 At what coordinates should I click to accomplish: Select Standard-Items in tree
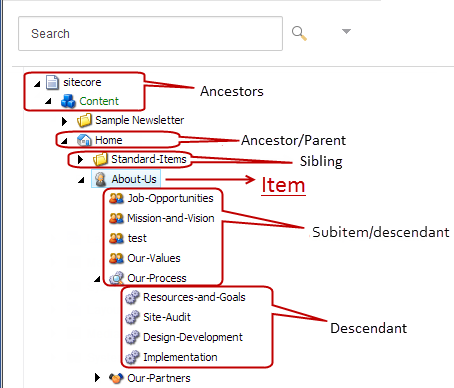click(x=149, y=159)
